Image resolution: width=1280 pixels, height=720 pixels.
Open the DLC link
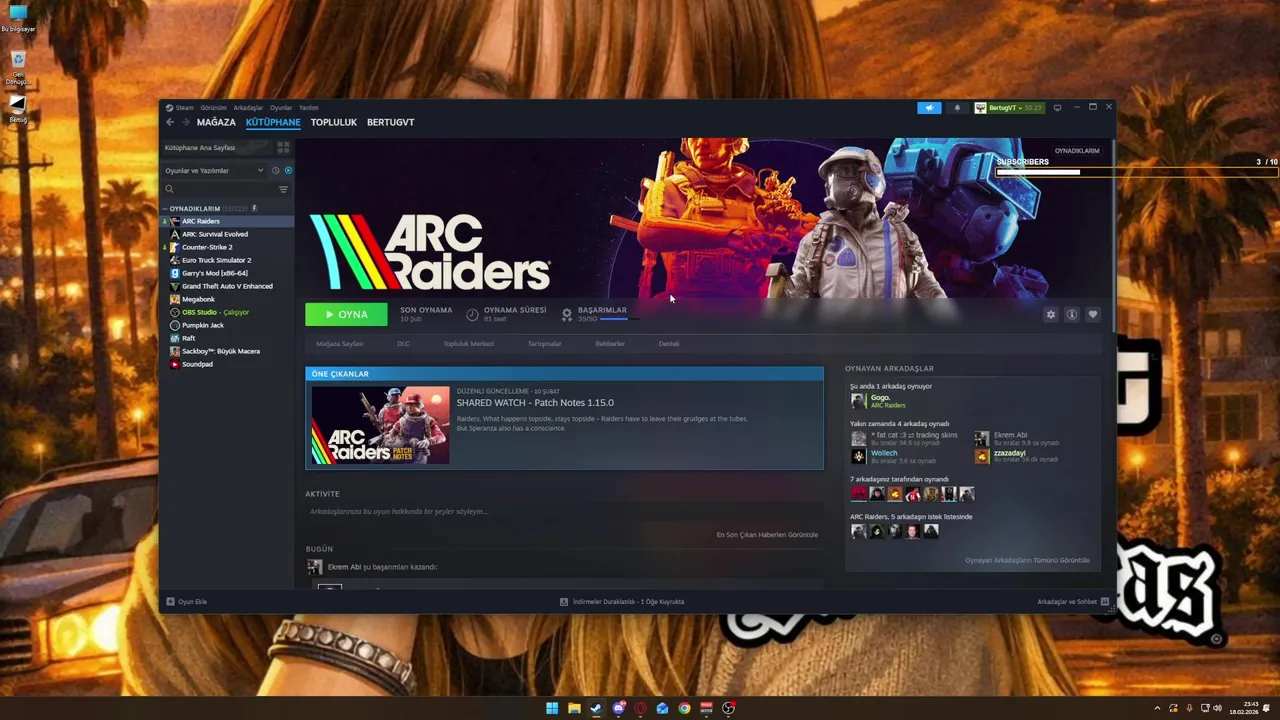(x=403, y=344)
